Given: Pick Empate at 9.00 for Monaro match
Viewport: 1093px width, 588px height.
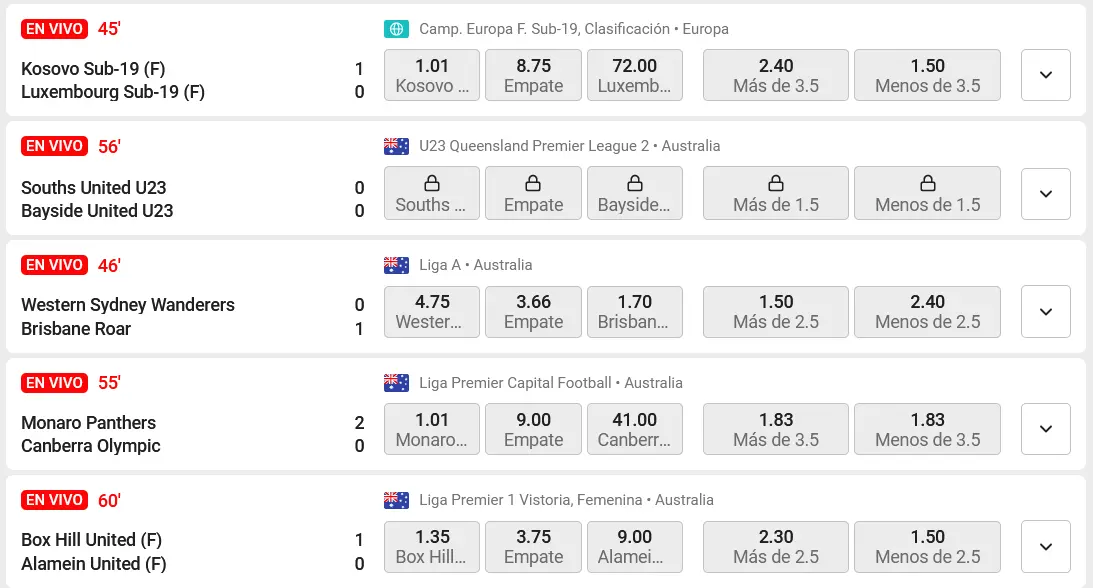Looking at the screenshot, I should (x=533, y=429).
